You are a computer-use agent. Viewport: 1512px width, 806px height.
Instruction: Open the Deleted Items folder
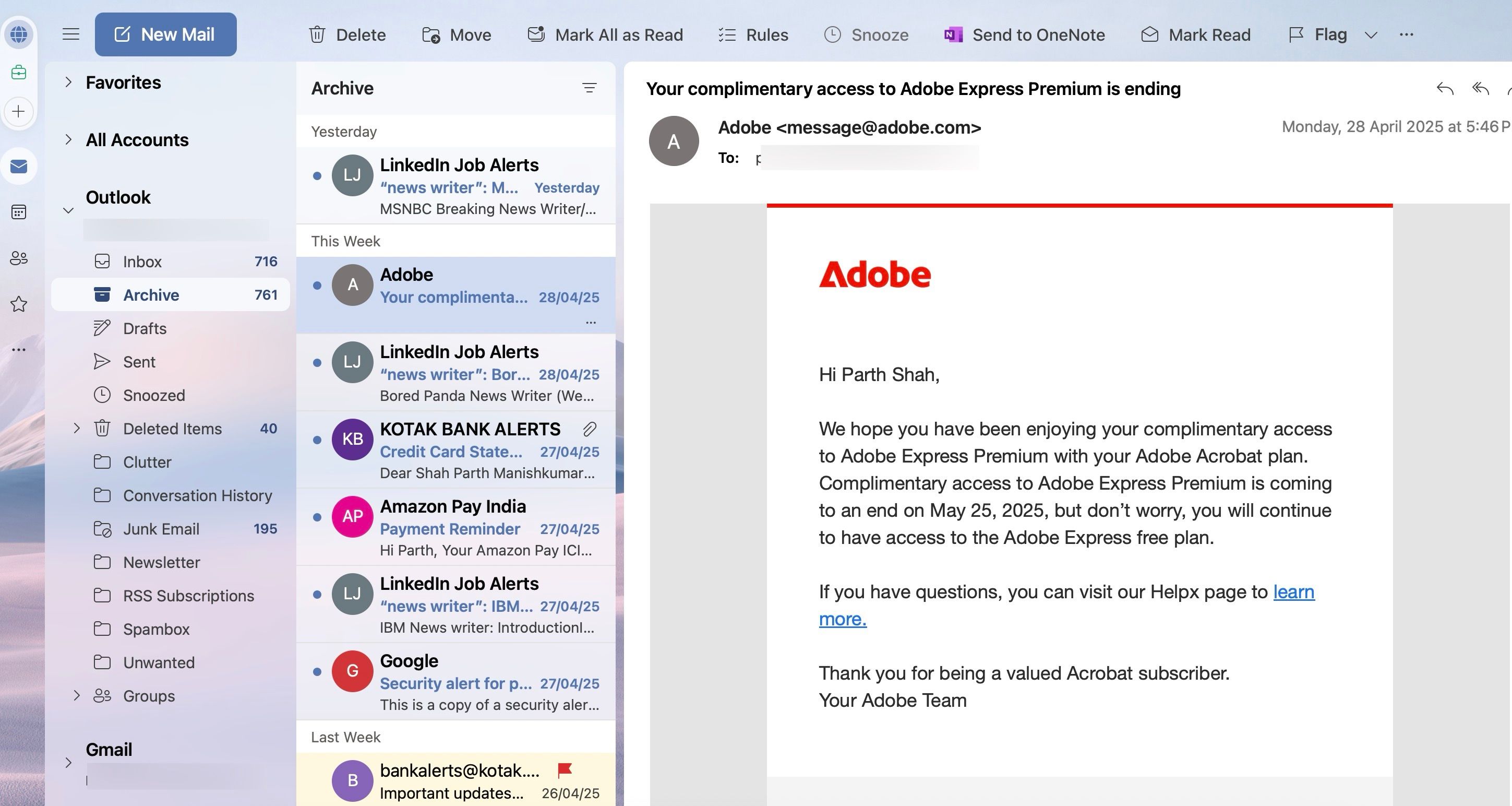tap(170, 429)
